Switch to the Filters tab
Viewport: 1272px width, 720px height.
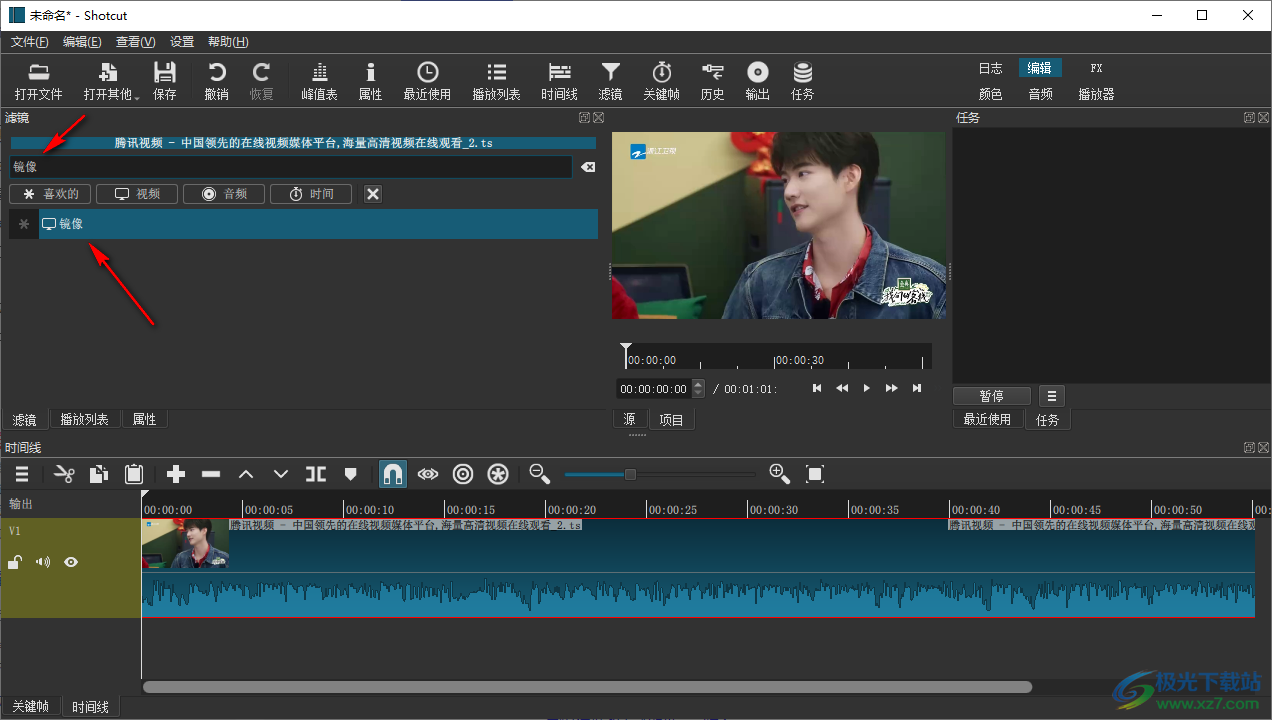tap(24, 419)
